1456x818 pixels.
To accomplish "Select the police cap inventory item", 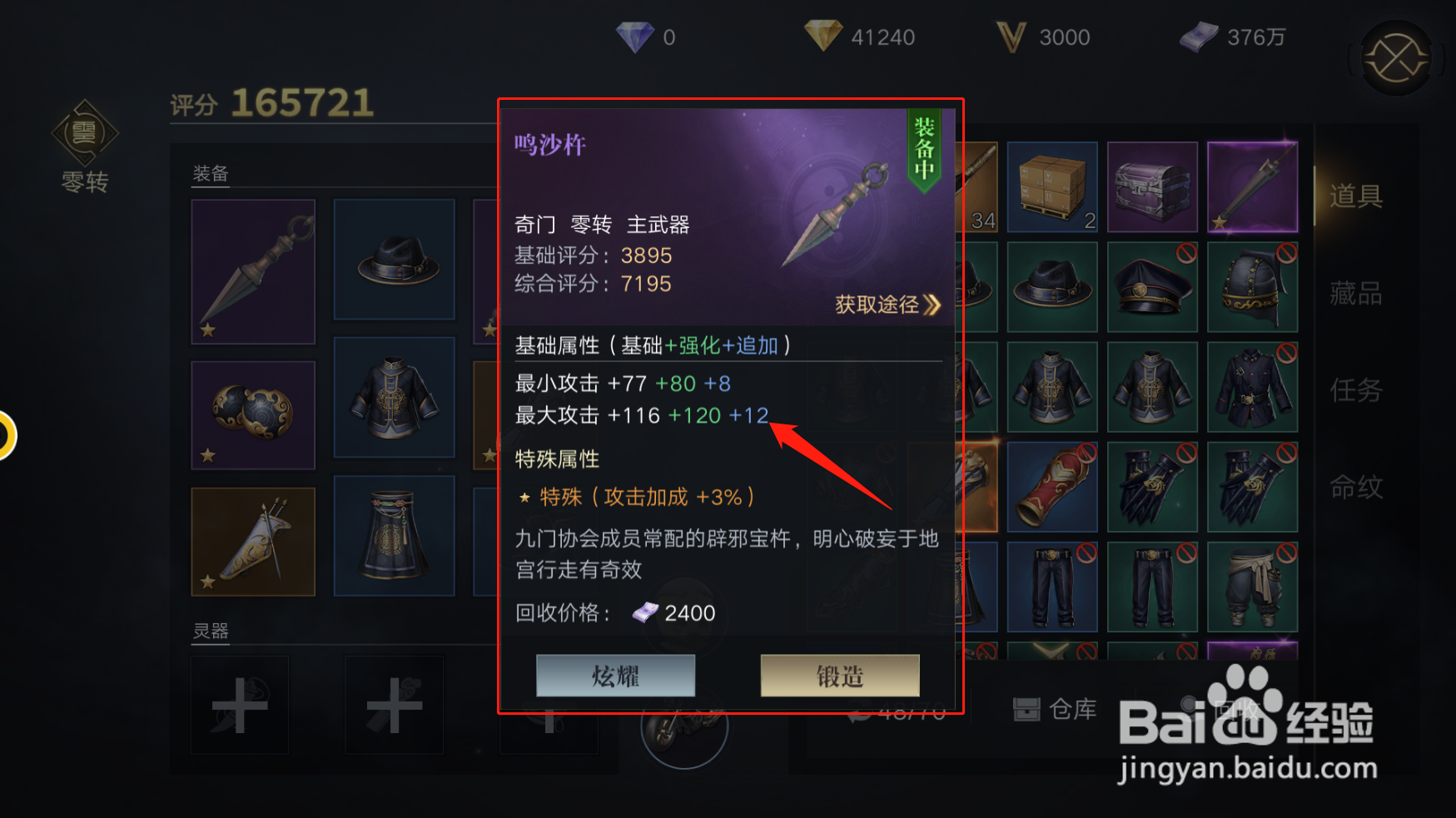I will (x=1152, y=287).
